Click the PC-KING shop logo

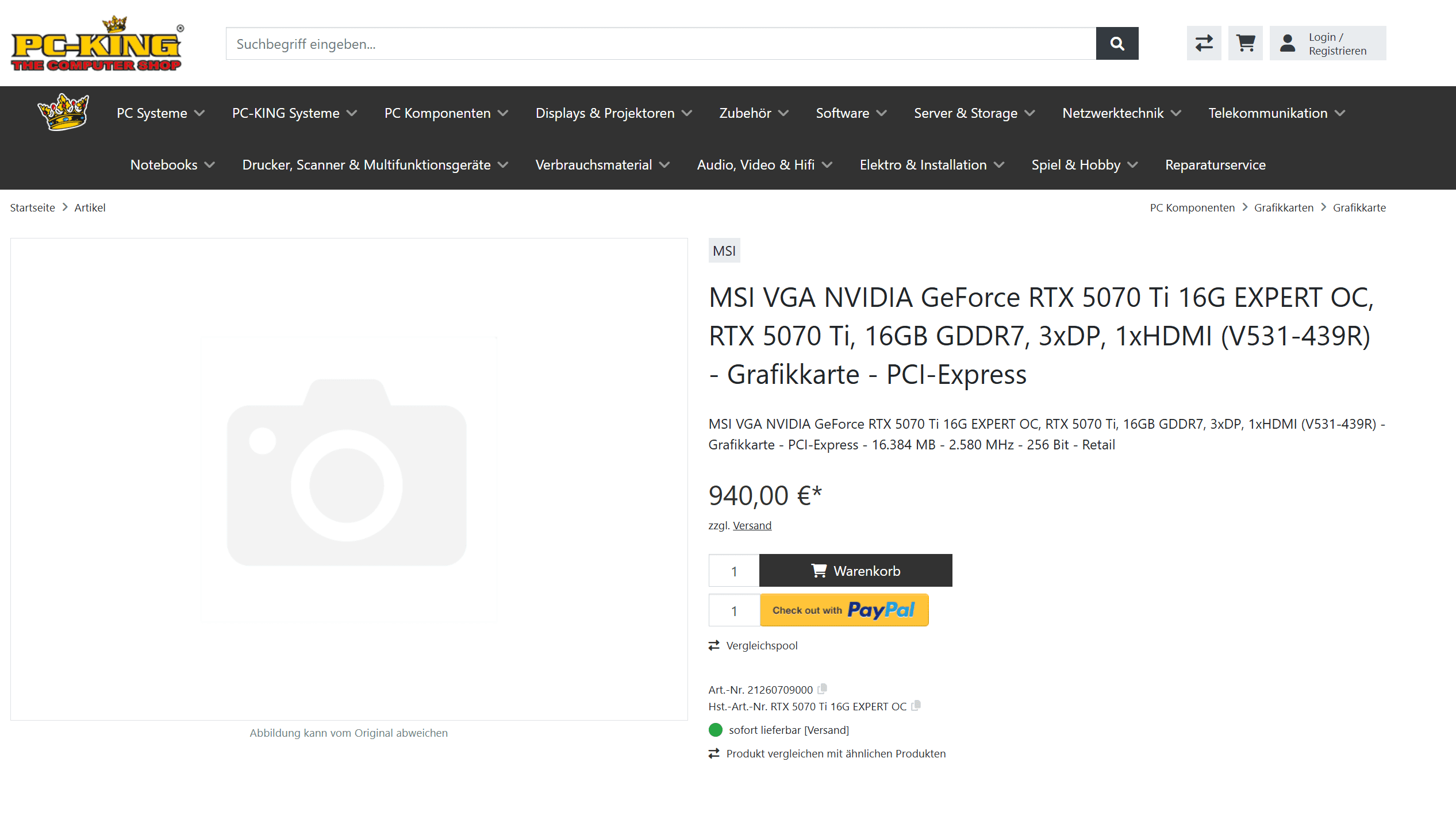coord(97,44)
